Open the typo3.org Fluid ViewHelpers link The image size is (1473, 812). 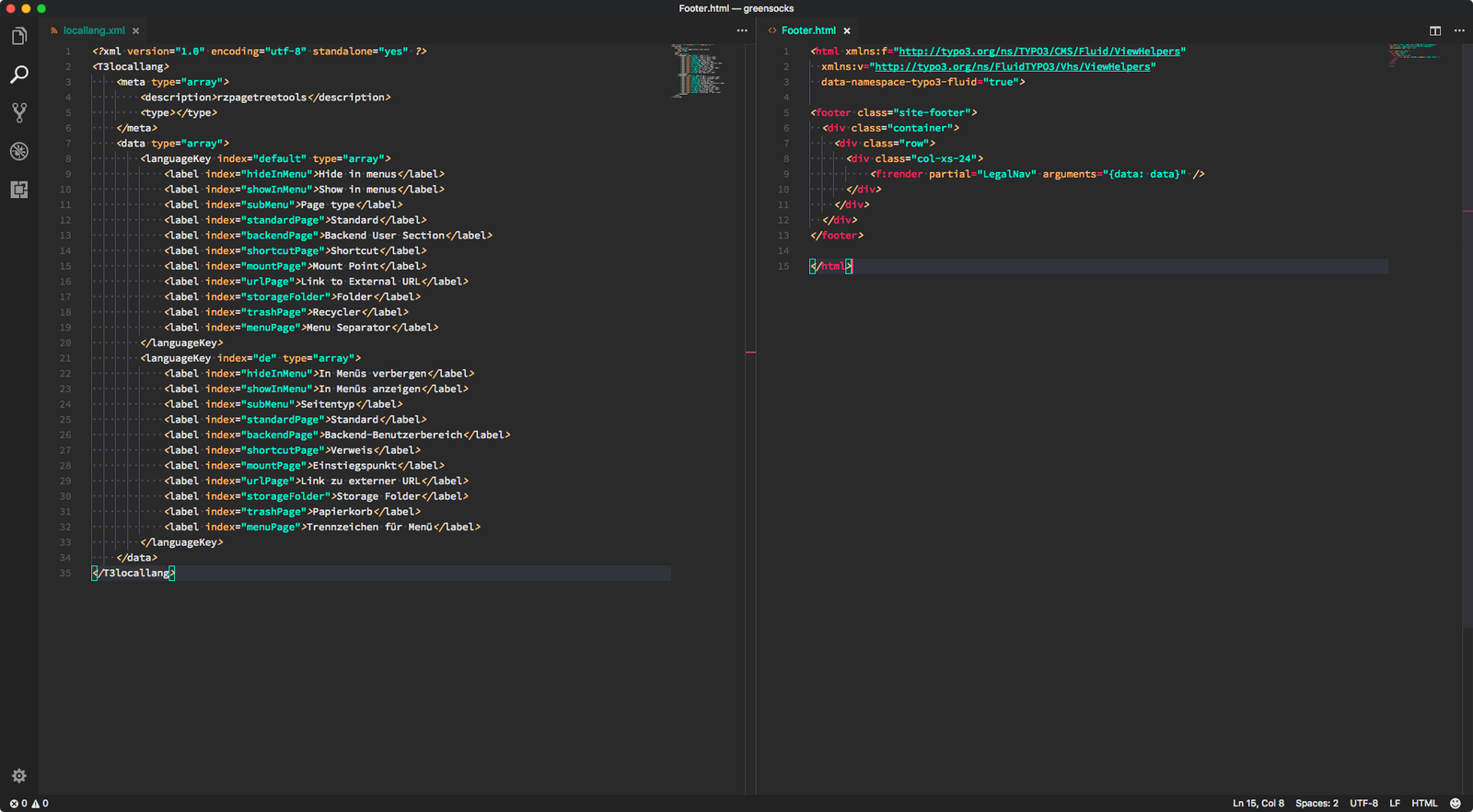point(1039,52)
